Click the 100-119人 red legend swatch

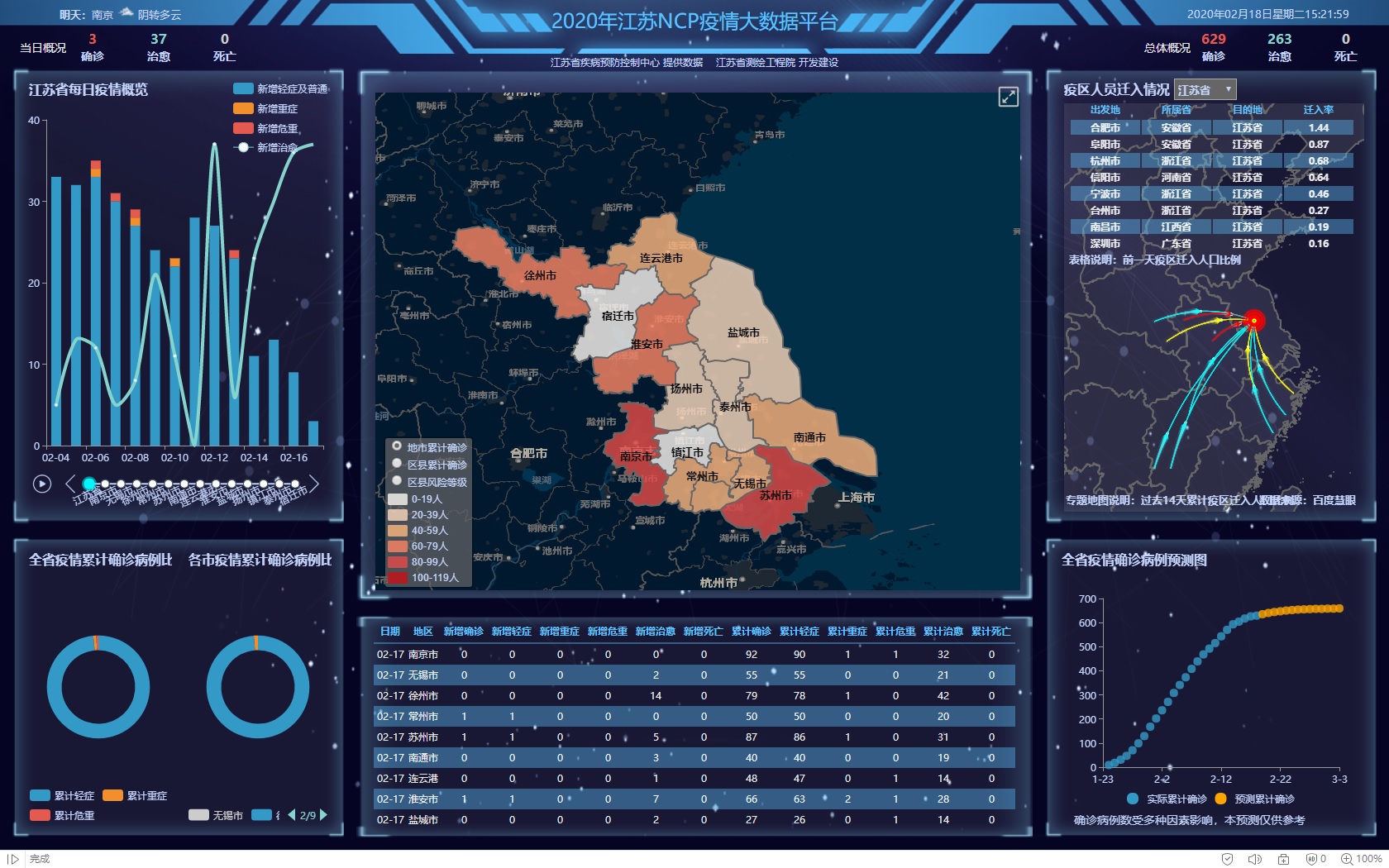398,578
